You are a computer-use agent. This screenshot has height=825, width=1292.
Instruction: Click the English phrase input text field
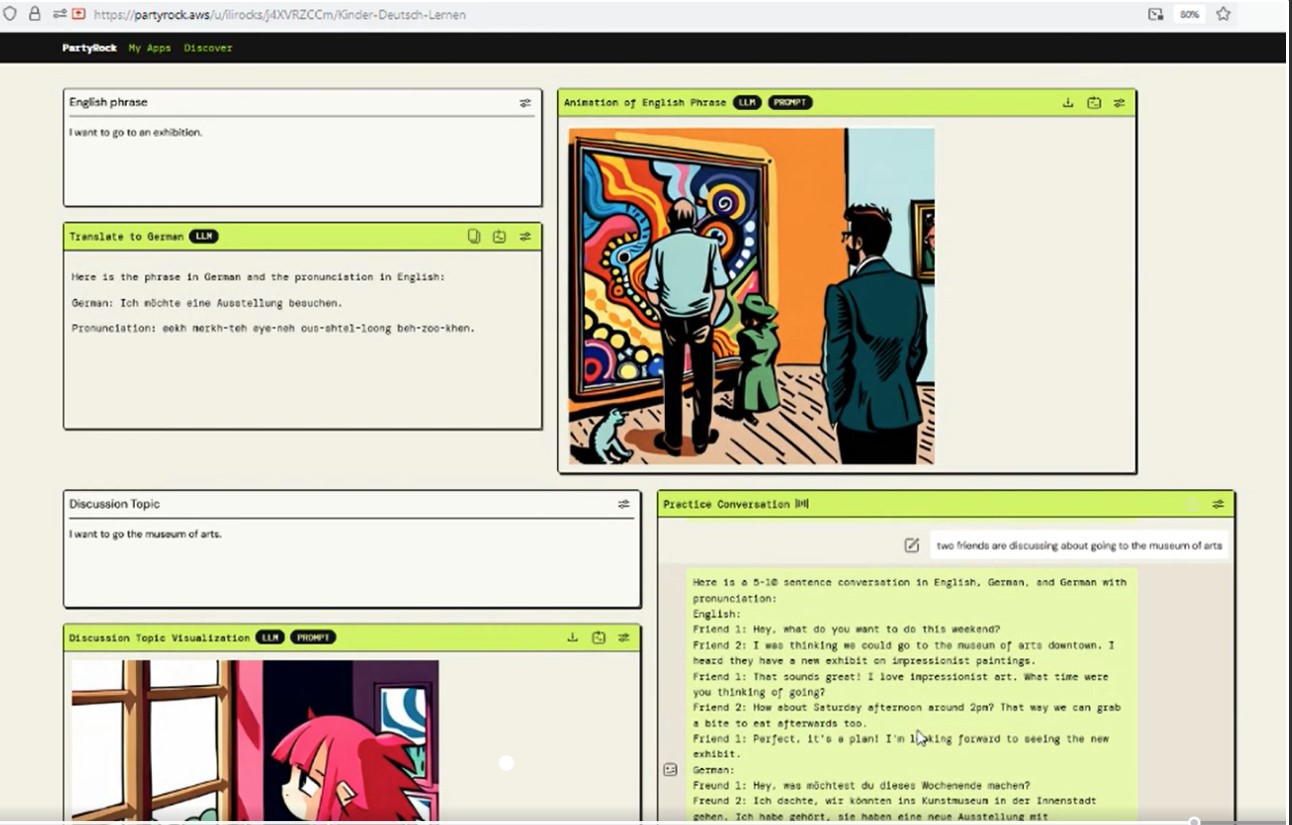point(303,162)
